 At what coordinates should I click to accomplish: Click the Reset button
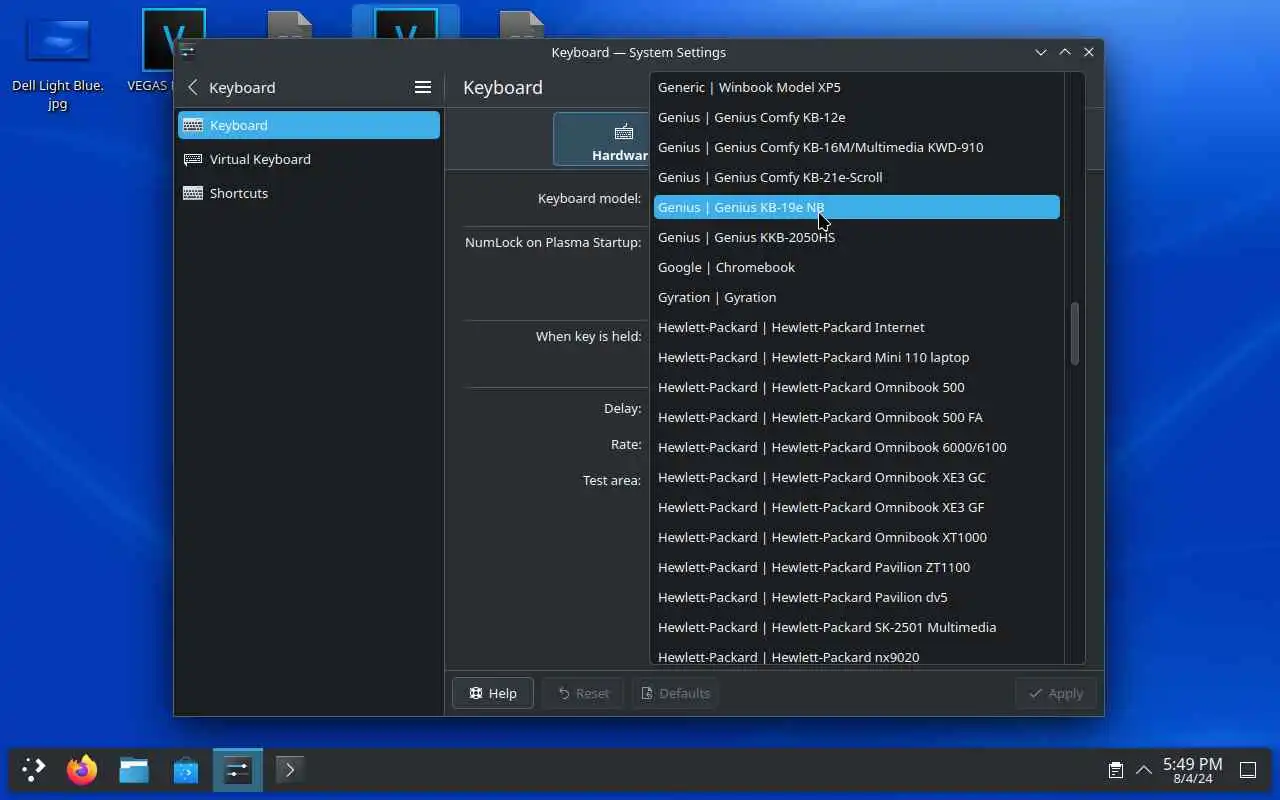point(583,693)
